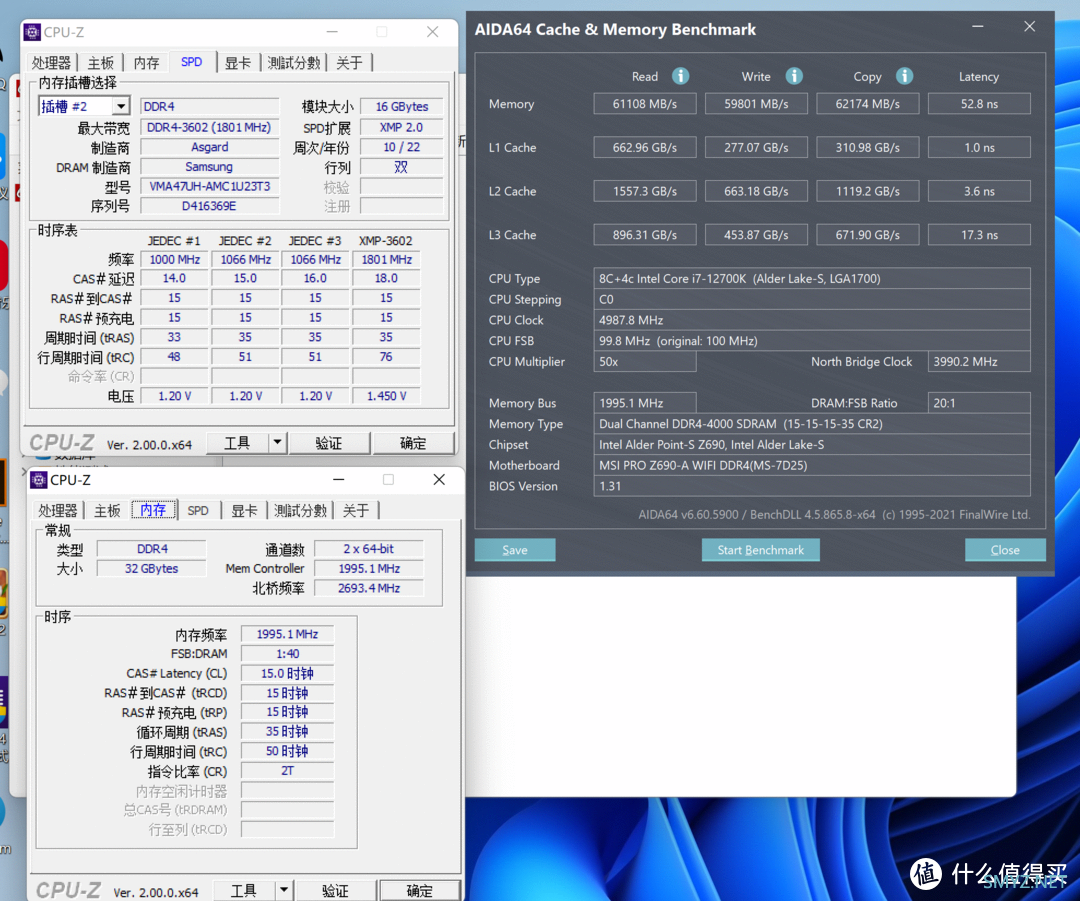The height and width of the screenshot is (901, 1080).
Task: Click 确定 button in upper CPU-Z window
Action: 413,442
